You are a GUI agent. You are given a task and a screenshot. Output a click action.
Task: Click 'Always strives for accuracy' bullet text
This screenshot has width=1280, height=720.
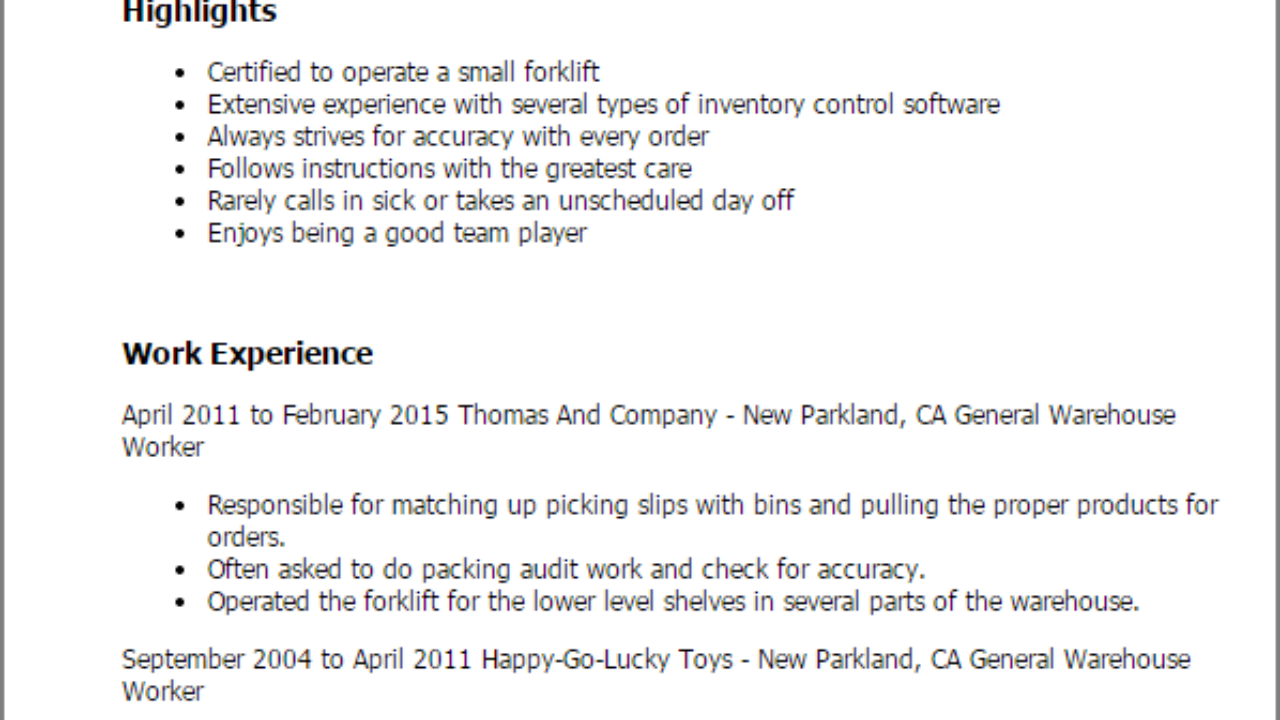tap(458, 137)
